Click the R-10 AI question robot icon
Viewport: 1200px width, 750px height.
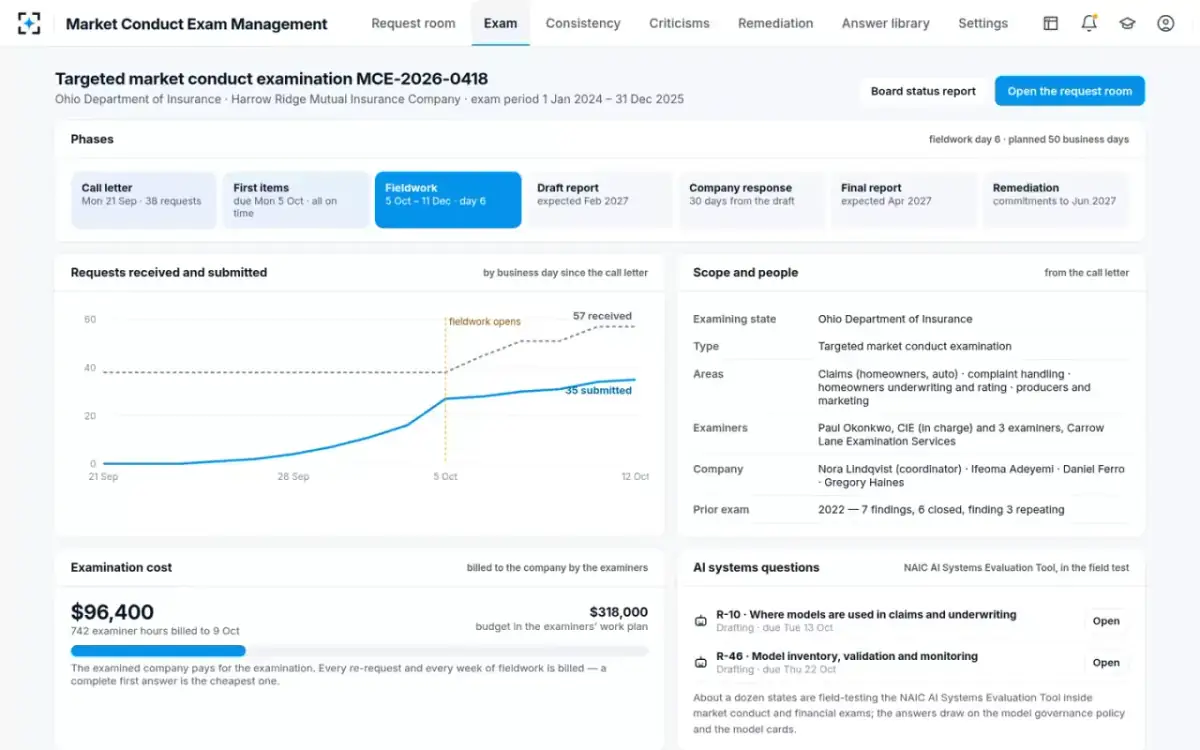pyautogui.click(x=701, y=621)
